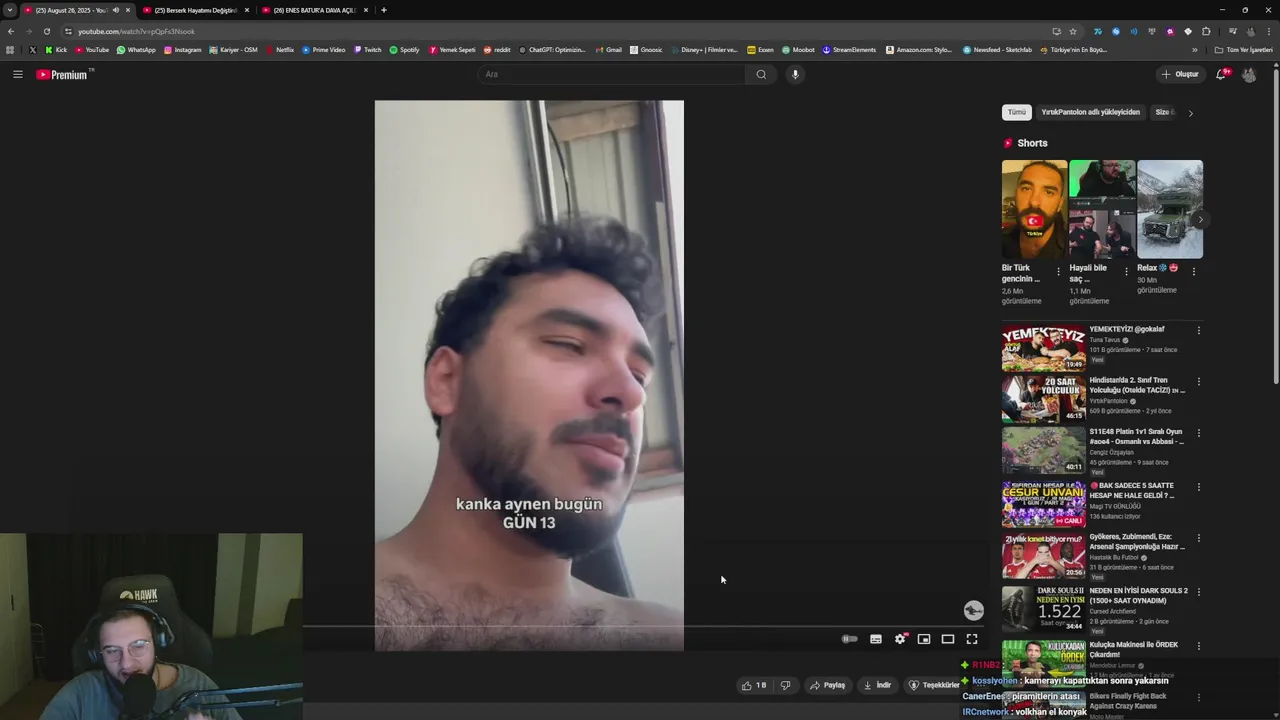Click the YouTube search magnifier button

[761, 74]
